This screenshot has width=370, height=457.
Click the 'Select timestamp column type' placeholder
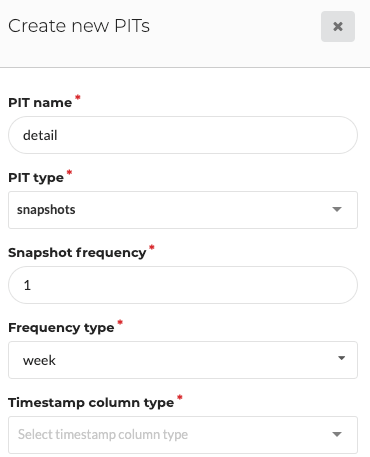click(x=103, y=435)
